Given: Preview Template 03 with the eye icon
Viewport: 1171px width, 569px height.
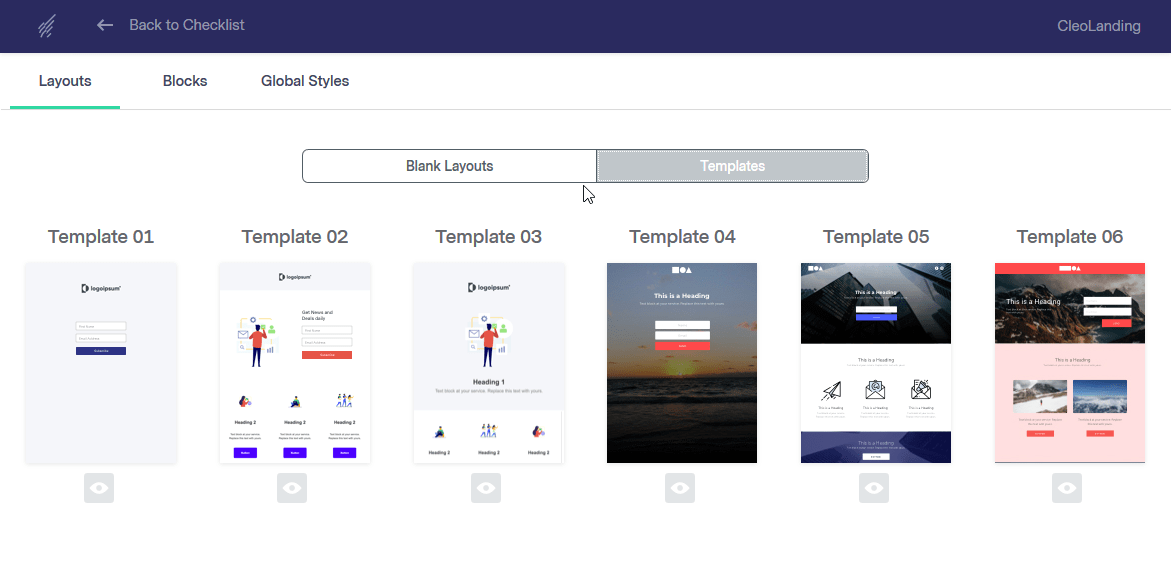Looking at the screenshot, I should (x=486, y=488).
